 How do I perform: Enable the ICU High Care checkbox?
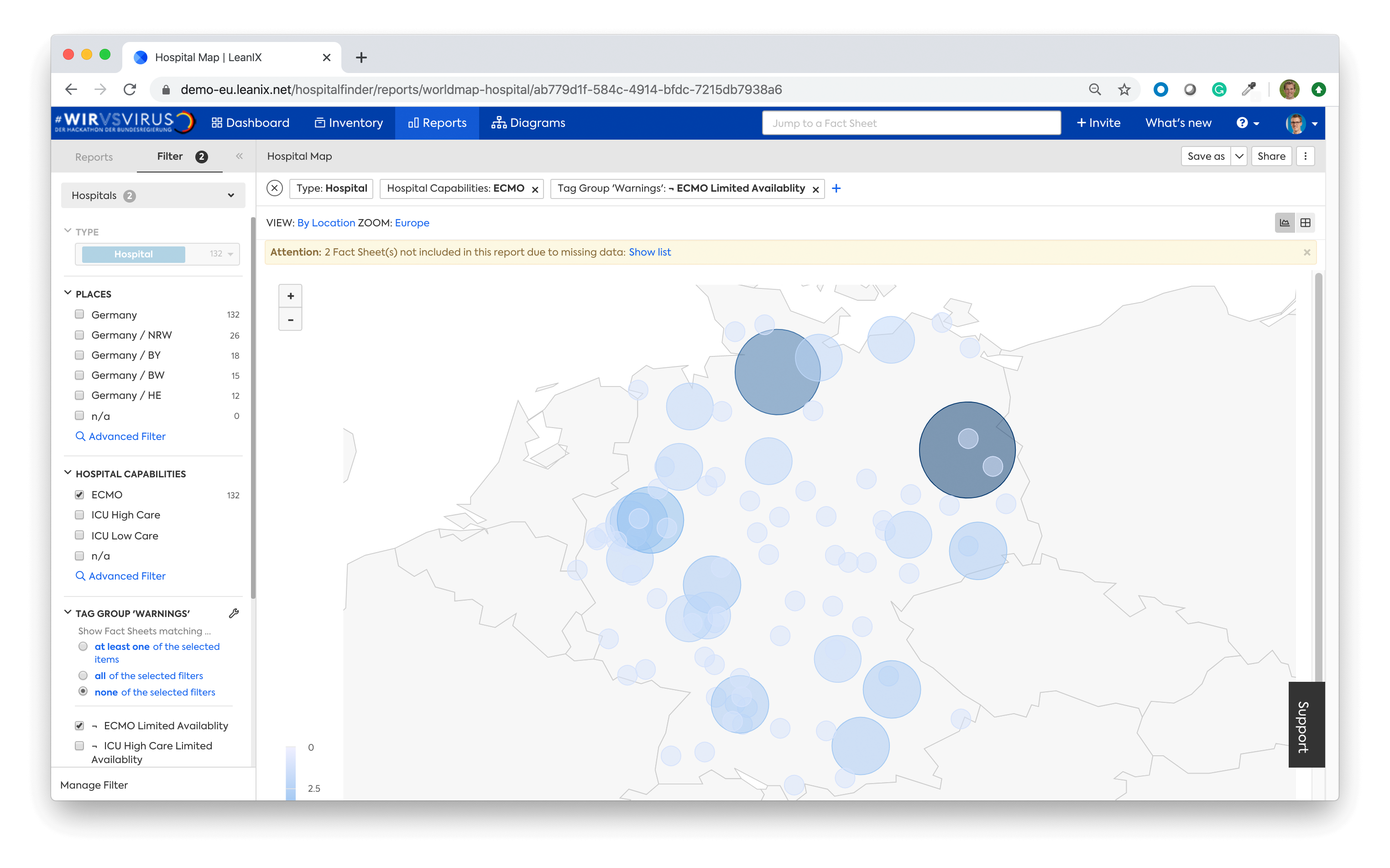click(80, 515)
